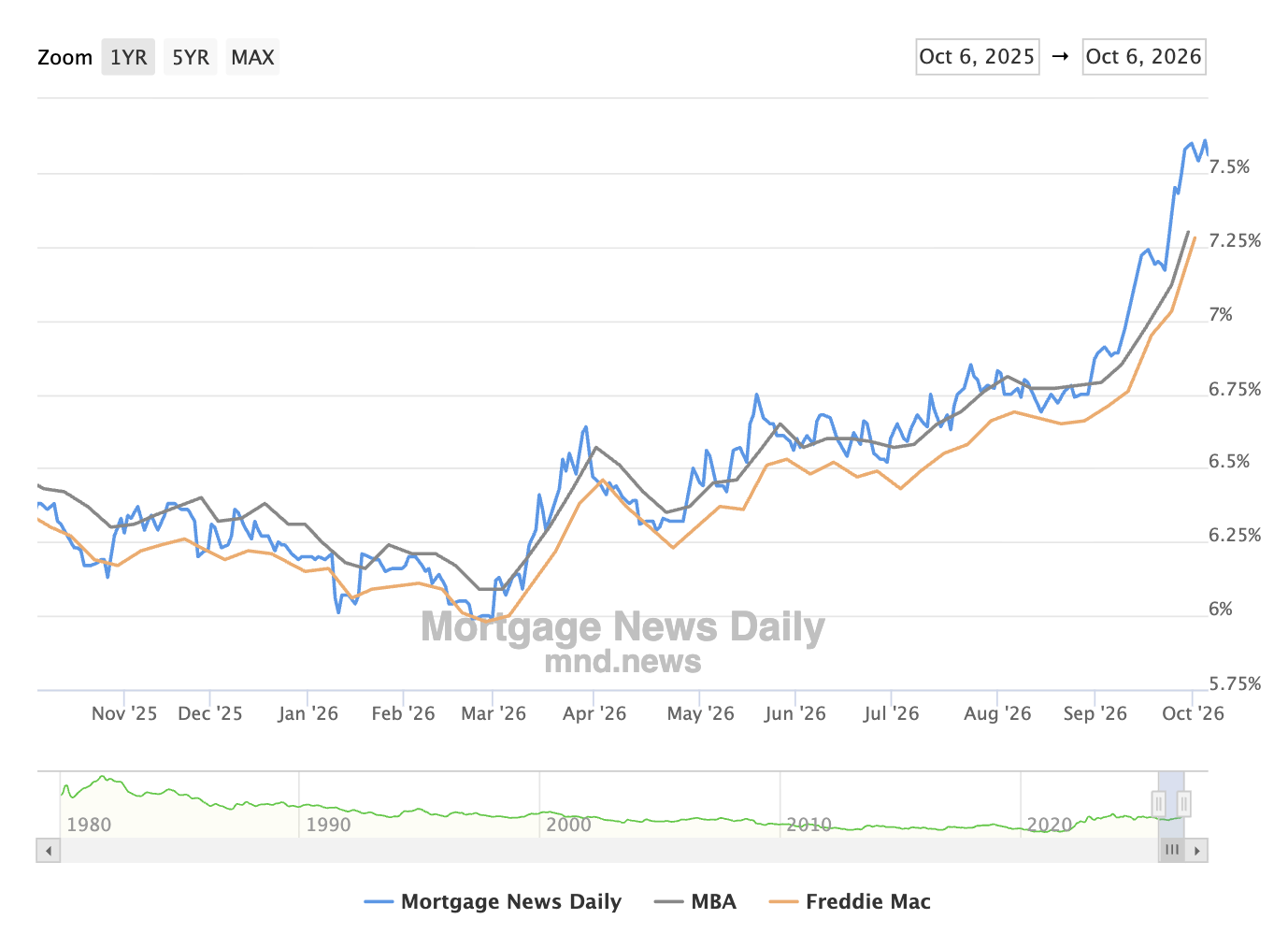The height and width of the screenshot is (948, 1288).
Task: Toggle MBA series in legend
Action: click(695, 901)
